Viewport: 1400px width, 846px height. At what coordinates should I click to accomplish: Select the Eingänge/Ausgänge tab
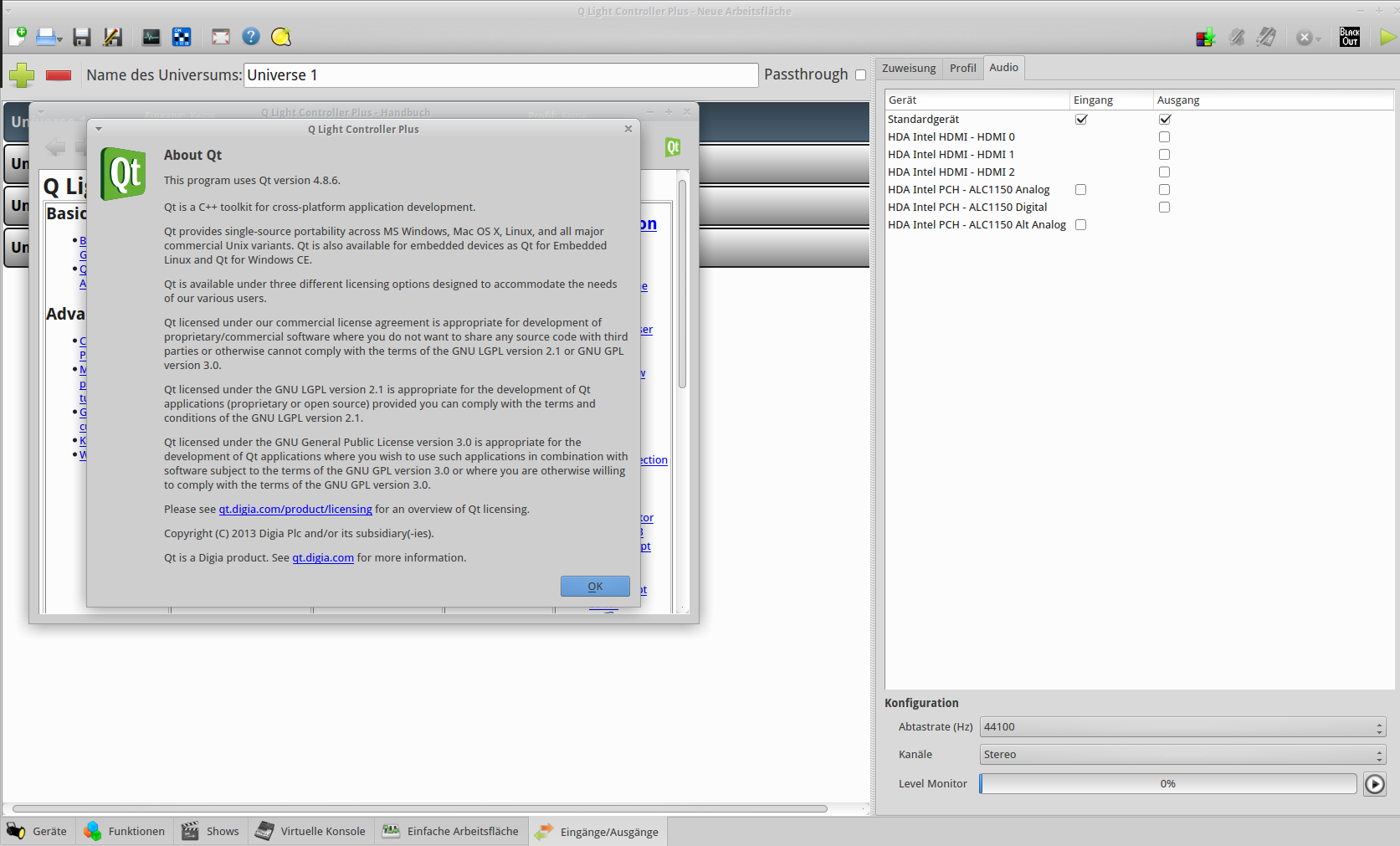click(x=597, y=832)
